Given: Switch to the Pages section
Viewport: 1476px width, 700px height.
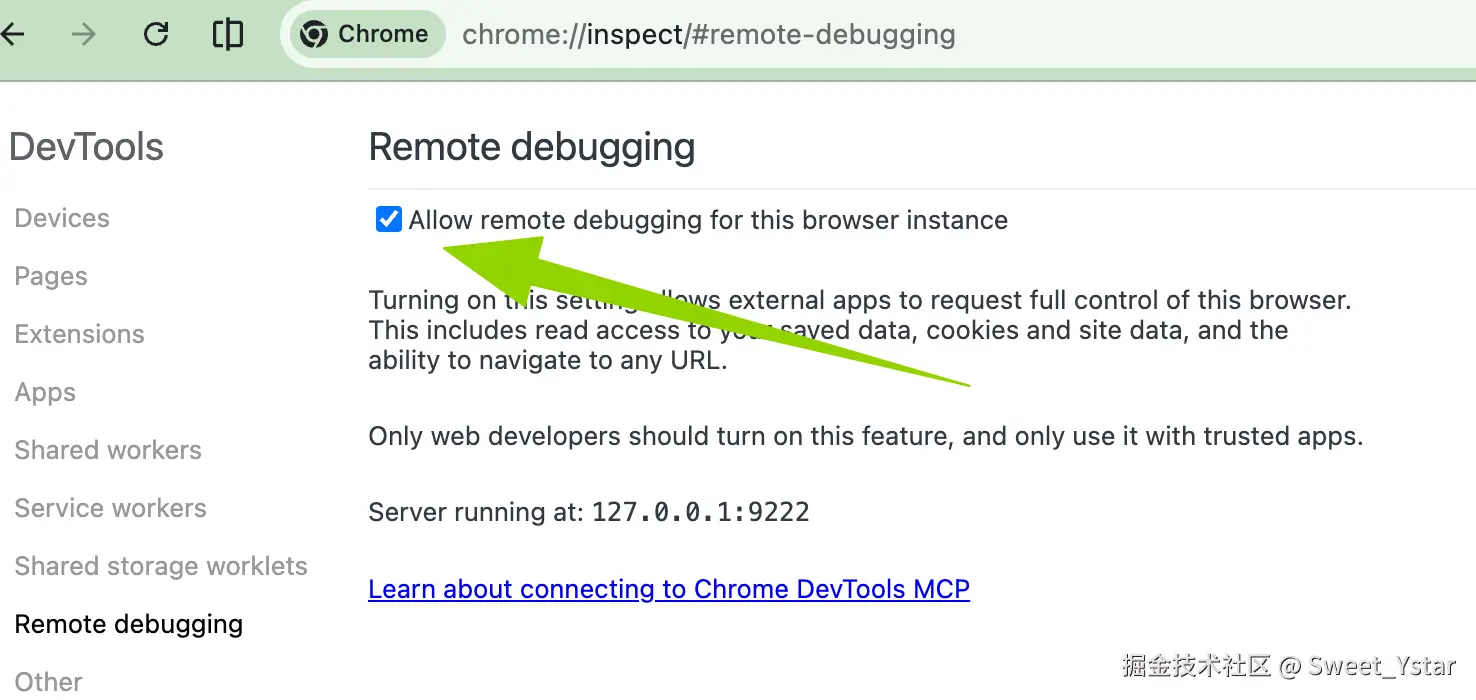Looking at the screenshot, I should (51, 276).
